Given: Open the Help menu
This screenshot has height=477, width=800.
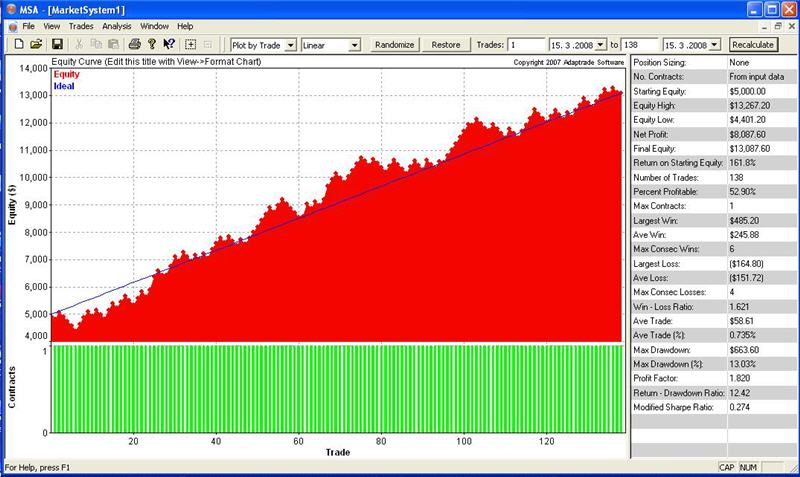Looking at the screenshot, I should (x=185, y=26).
